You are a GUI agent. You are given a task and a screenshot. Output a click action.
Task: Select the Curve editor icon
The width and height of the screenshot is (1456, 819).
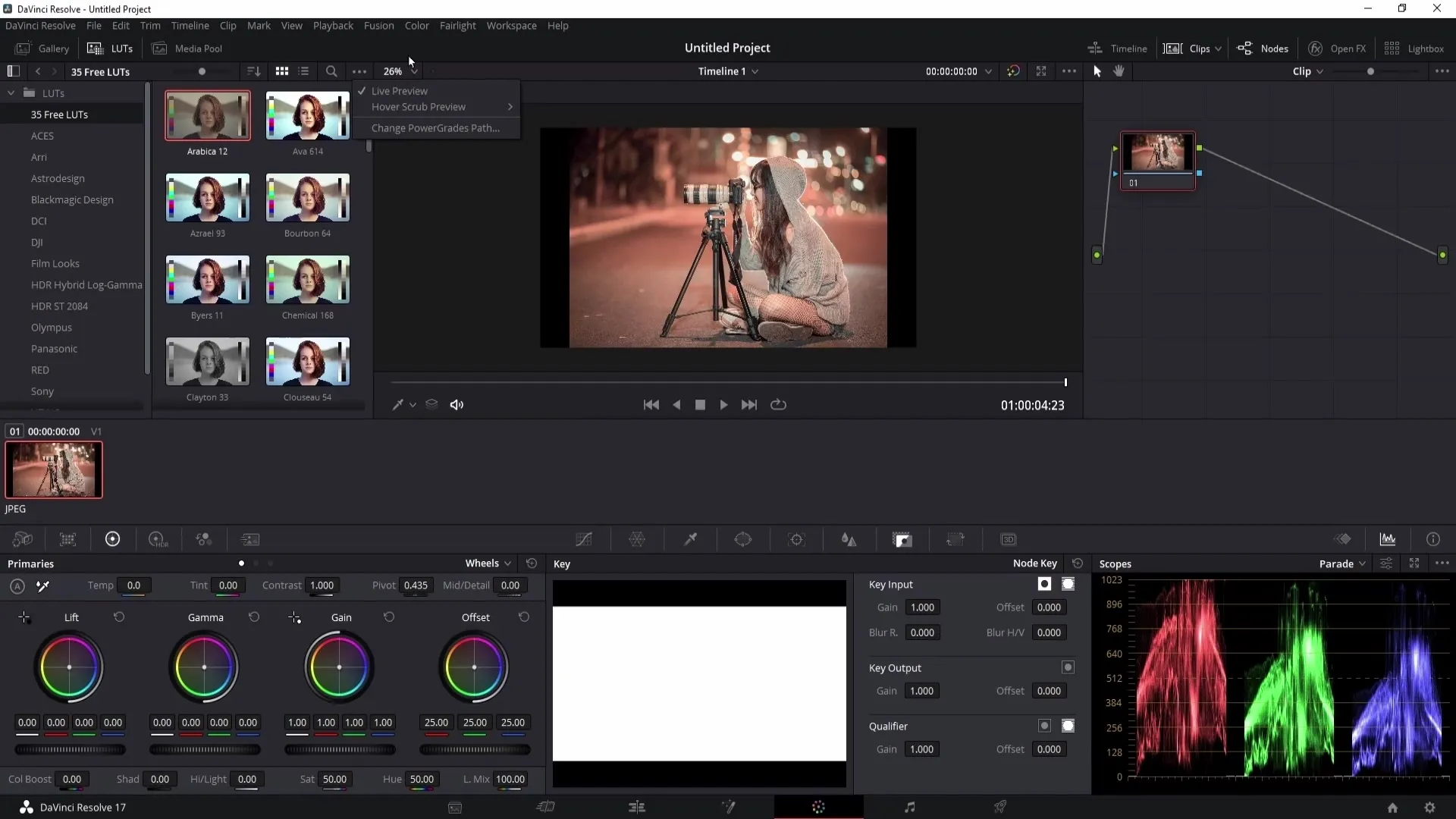coord(583,539)
